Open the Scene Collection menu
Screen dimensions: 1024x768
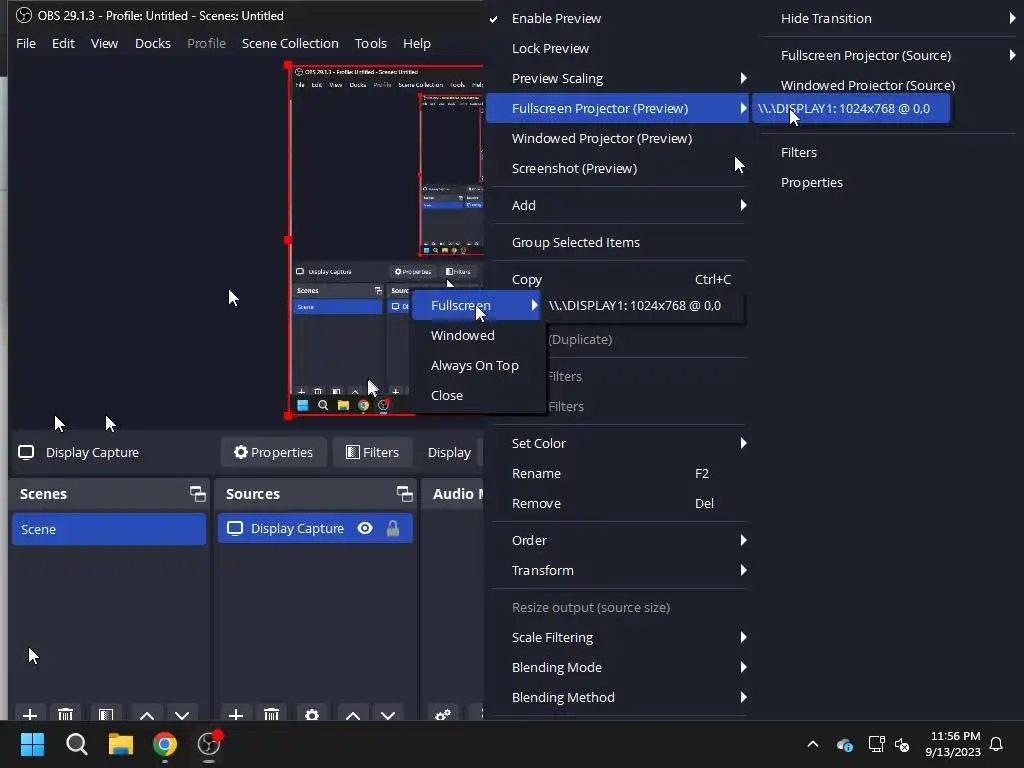pos(290,43)
